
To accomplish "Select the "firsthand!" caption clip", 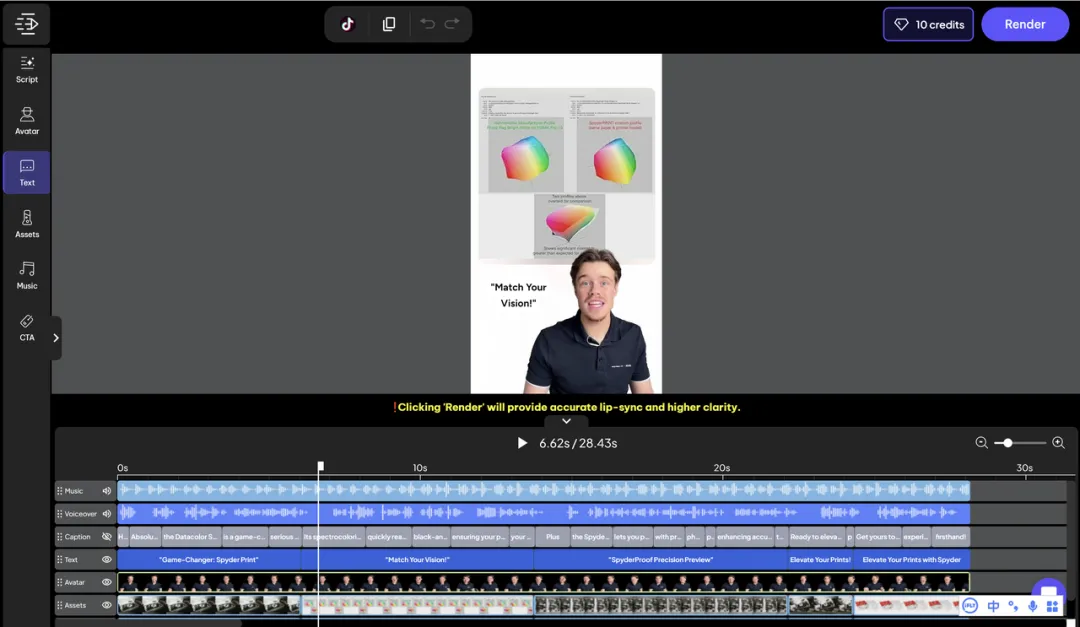I will point(951,537).
